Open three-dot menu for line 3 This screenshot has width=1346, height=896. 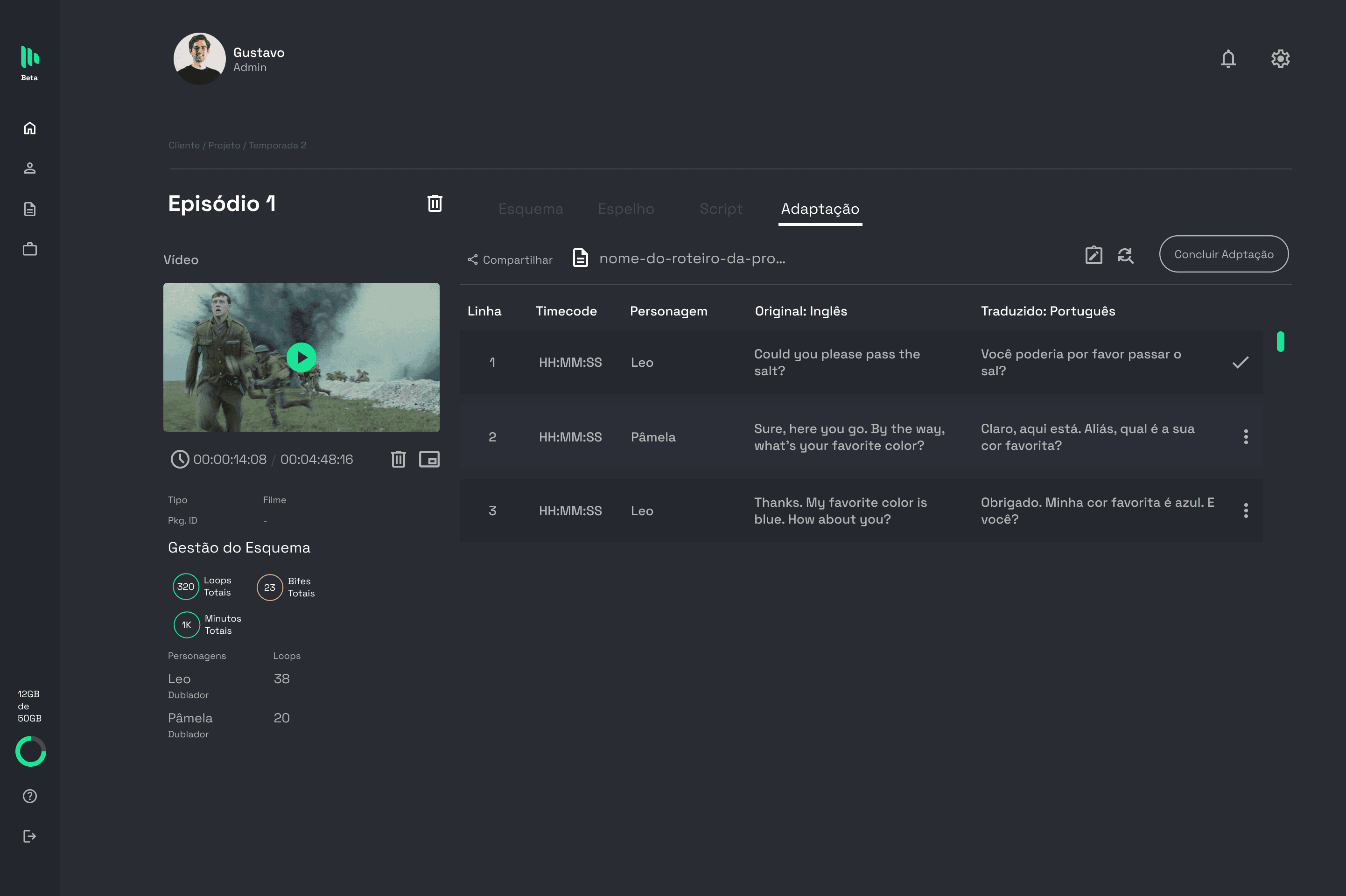pyautogui.click(x=1246, y=511)
